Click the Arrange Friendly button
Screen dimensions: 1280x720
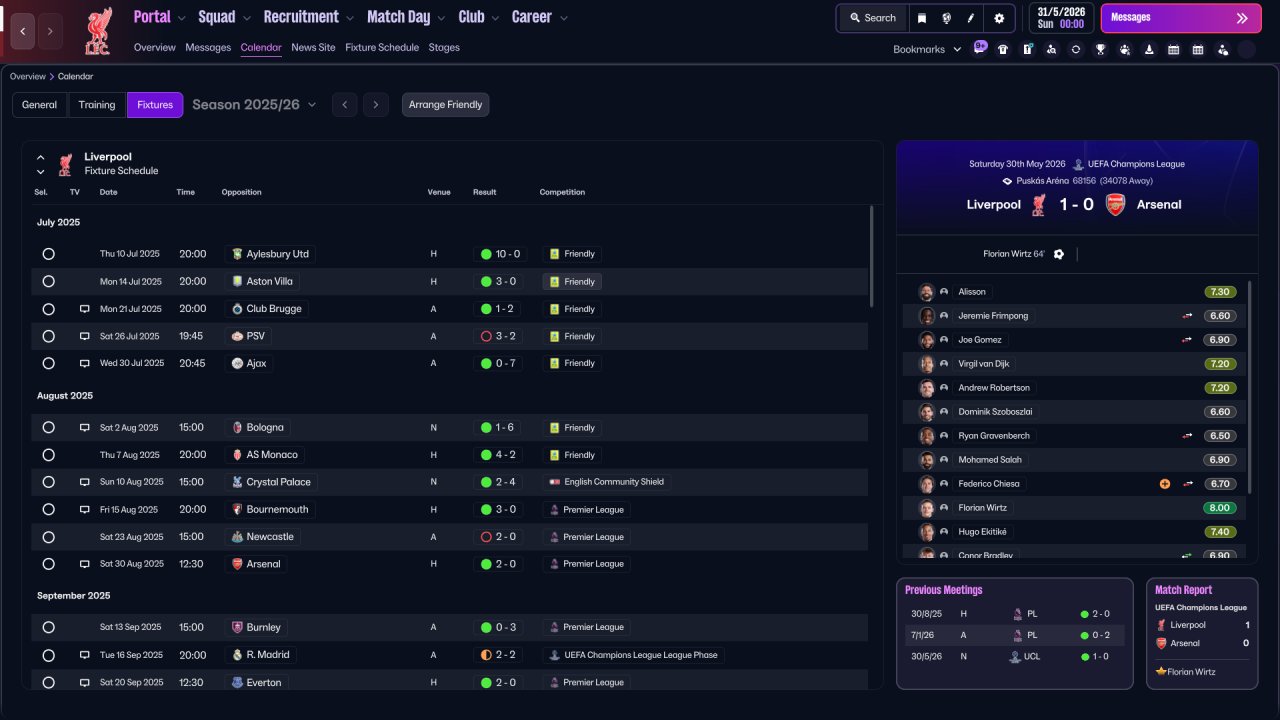click(446, 105)
